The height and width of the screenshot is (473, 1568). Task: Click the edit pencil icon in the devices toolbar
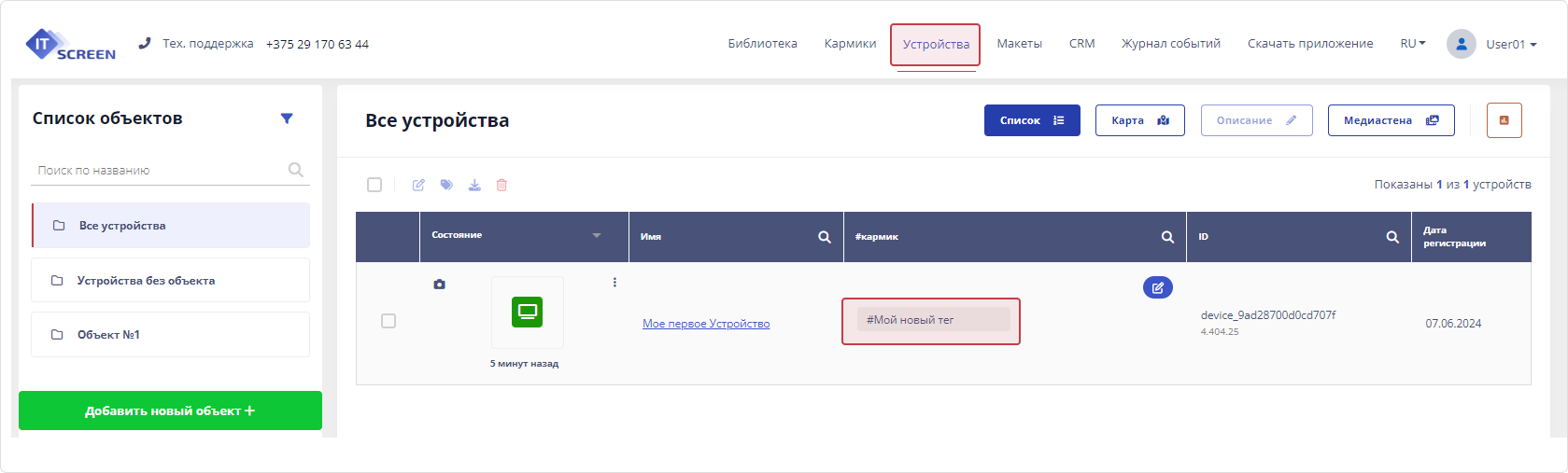point(418,185)
